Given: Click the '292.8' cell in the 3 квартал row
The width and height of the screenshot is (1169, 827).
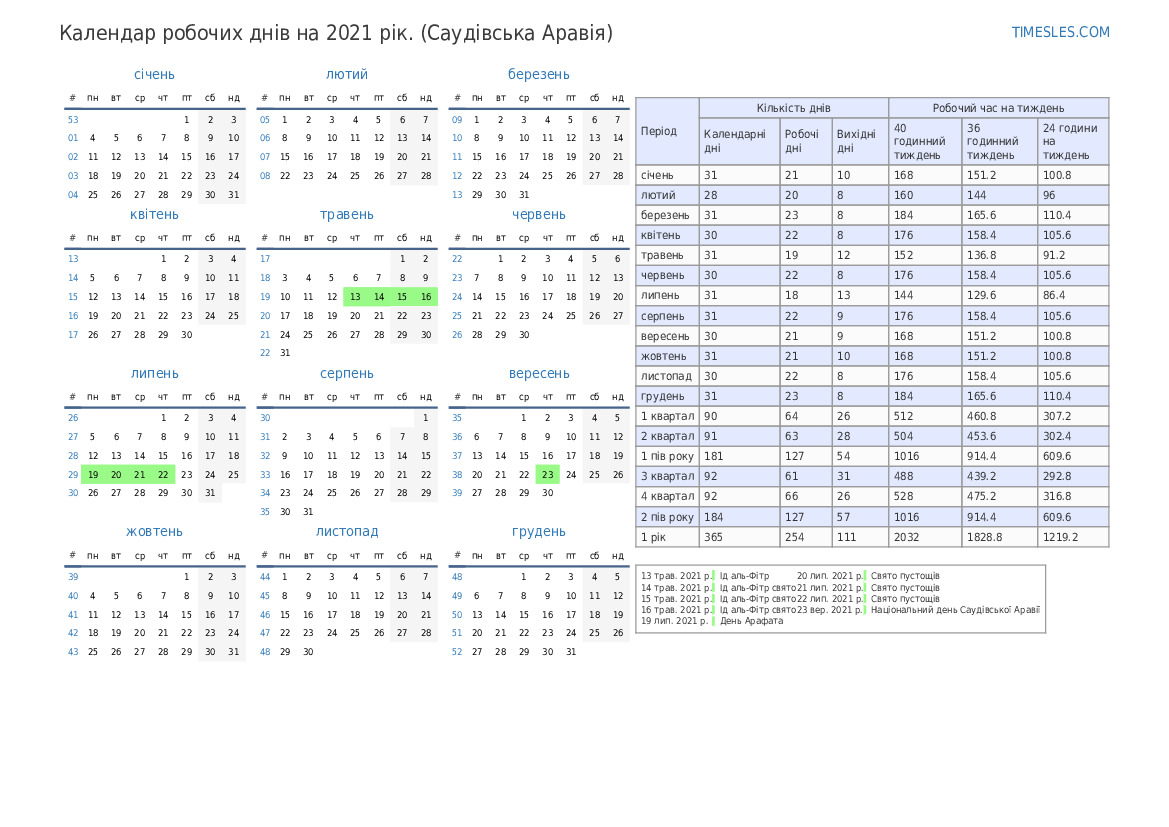Looking at the screenshot, I should (1073, 476).
